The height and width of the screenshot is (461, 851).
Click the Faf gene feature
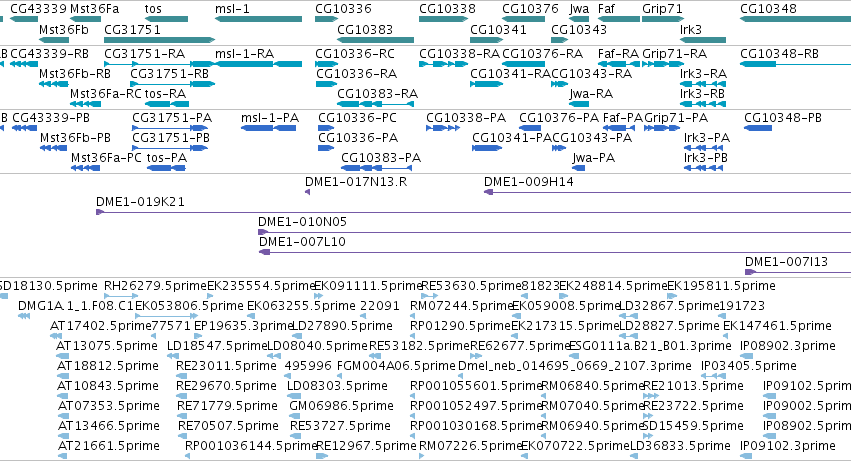point(619,19)
